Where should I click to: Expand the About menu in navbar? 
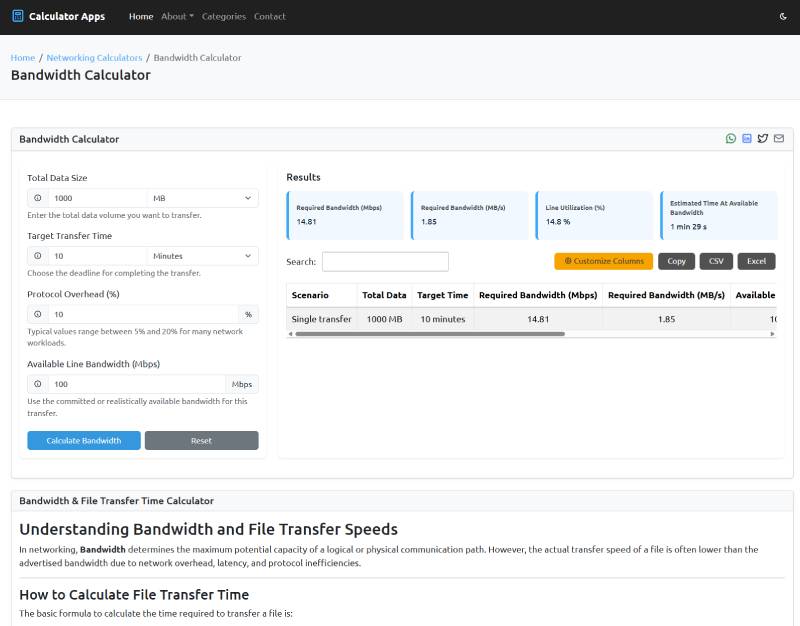pos(177,16)
